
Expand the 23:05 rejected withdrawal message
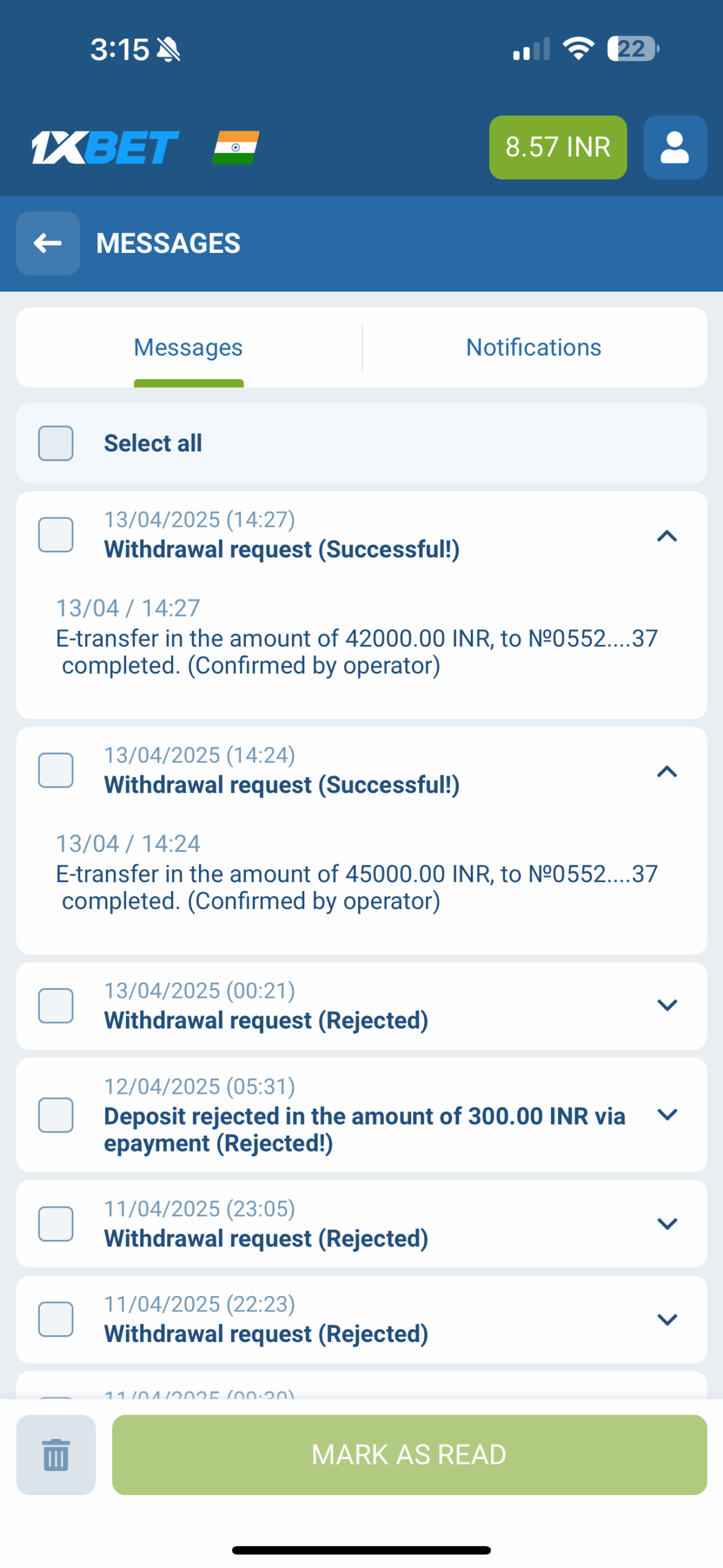pos(667,1223)
